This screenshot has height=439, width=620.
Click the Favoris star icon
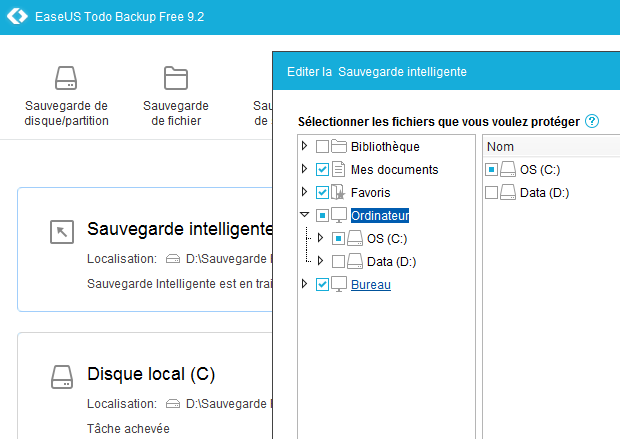pyautogui.click(x=338, y=192)
